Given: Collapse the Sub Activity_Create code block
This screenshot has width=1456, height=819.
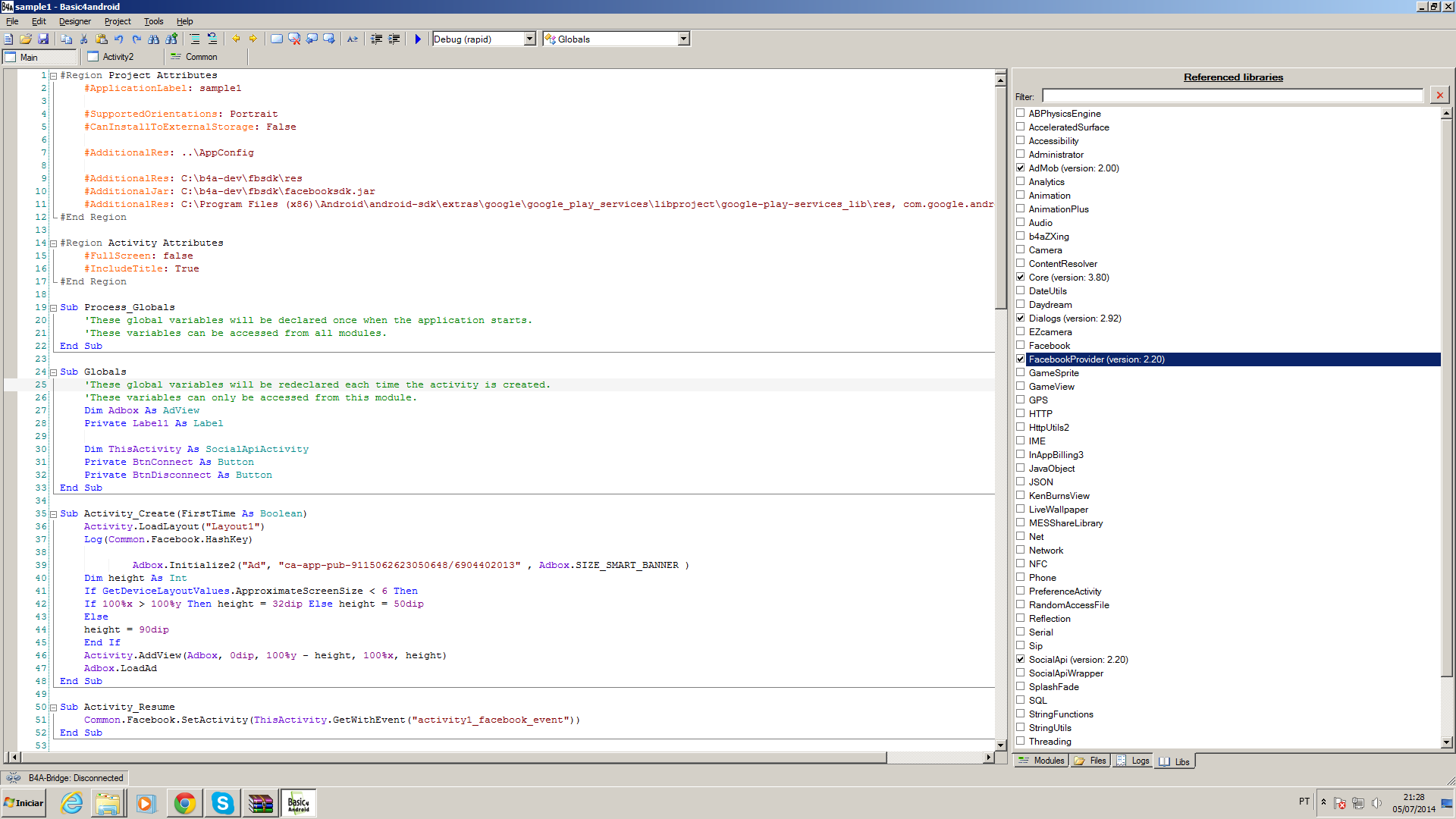Looking at the screenshot, I should (x=53, y=514).
